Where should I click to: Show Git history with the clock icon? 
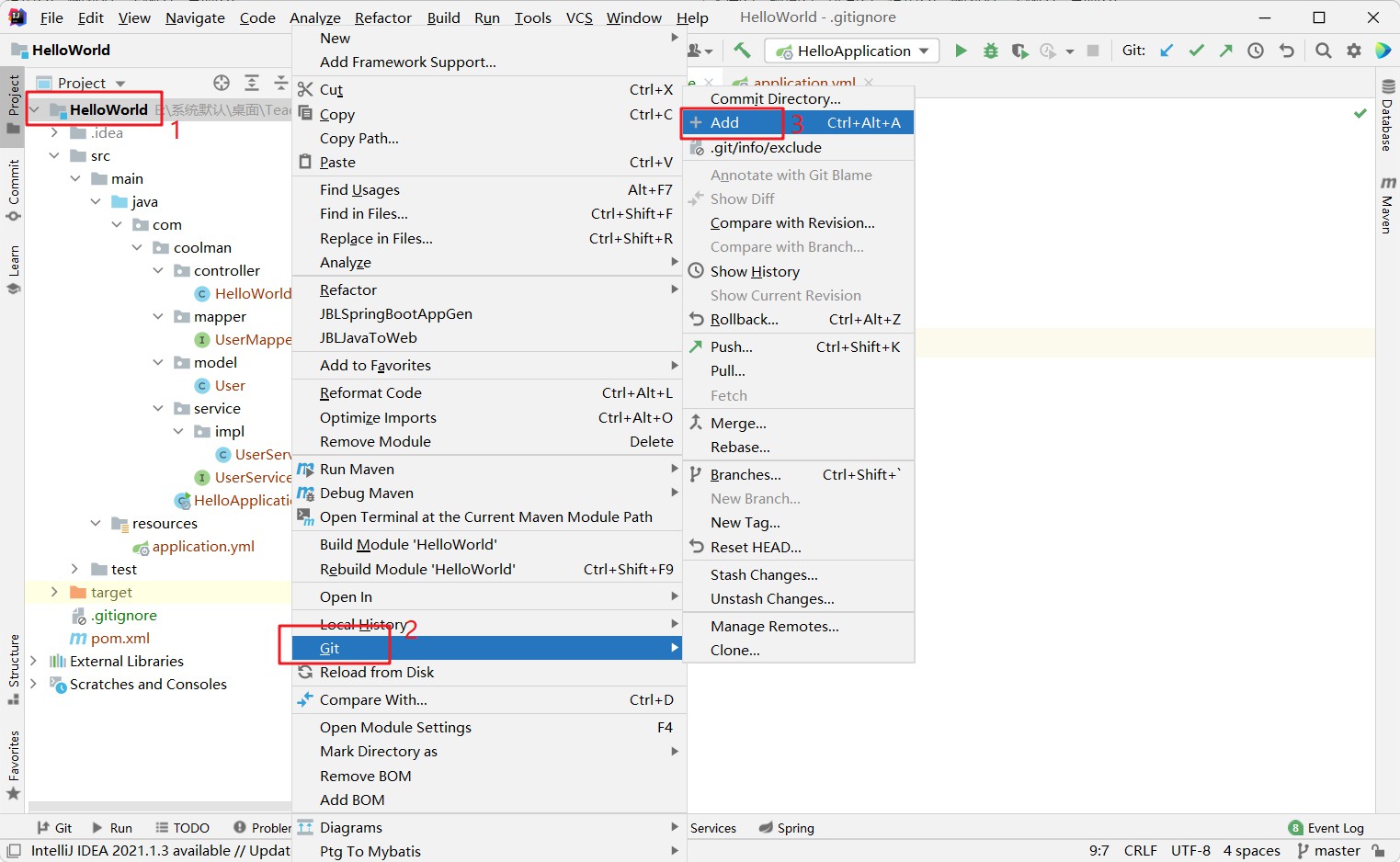[x=1256, y=51]
